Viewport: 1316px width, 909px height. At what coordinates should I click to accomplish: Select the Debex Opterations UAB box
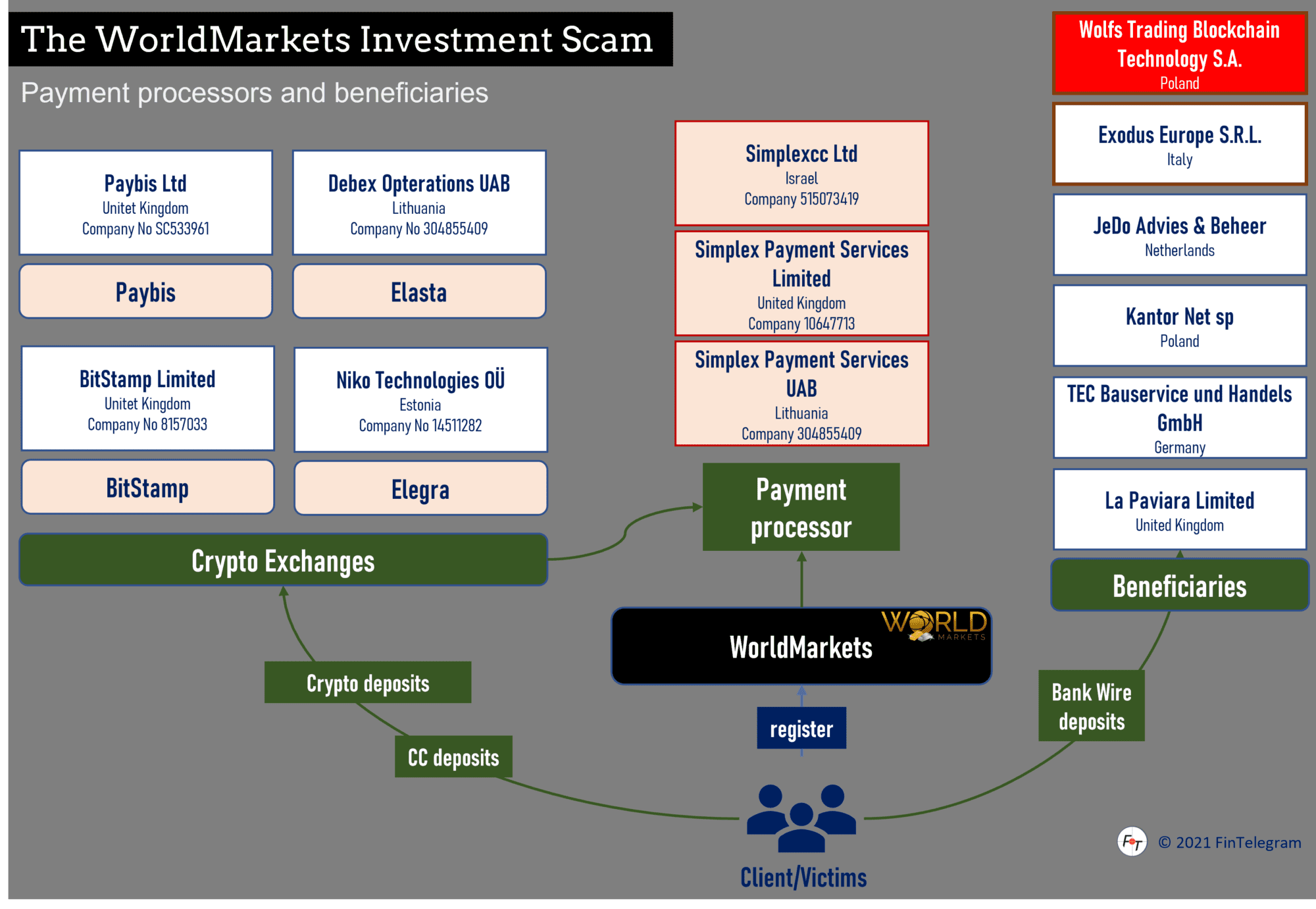pos(419,203)
